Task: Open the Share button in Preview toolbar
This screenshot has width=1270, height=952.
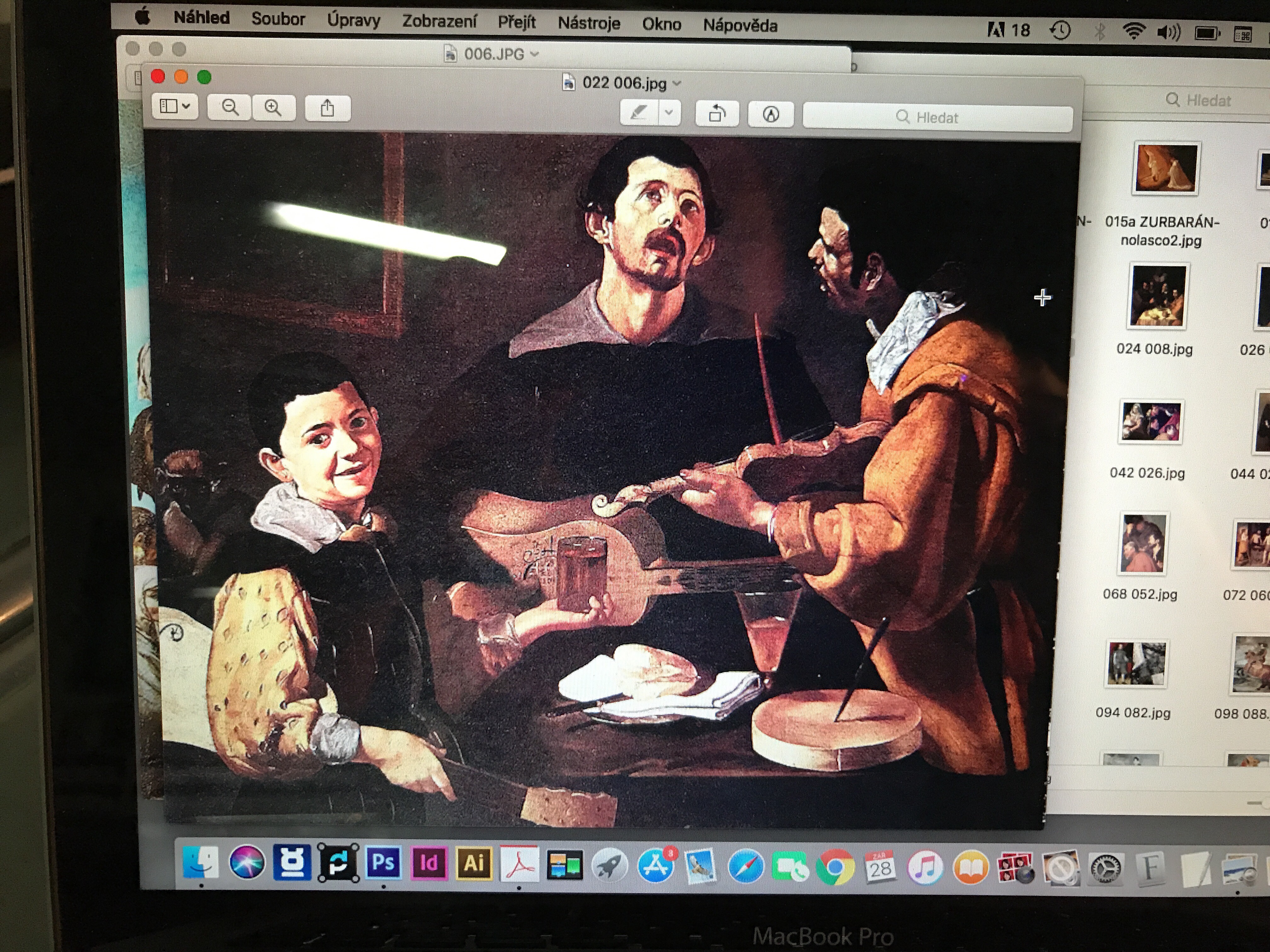Action: pyautogui.click(x=327, y=108)
